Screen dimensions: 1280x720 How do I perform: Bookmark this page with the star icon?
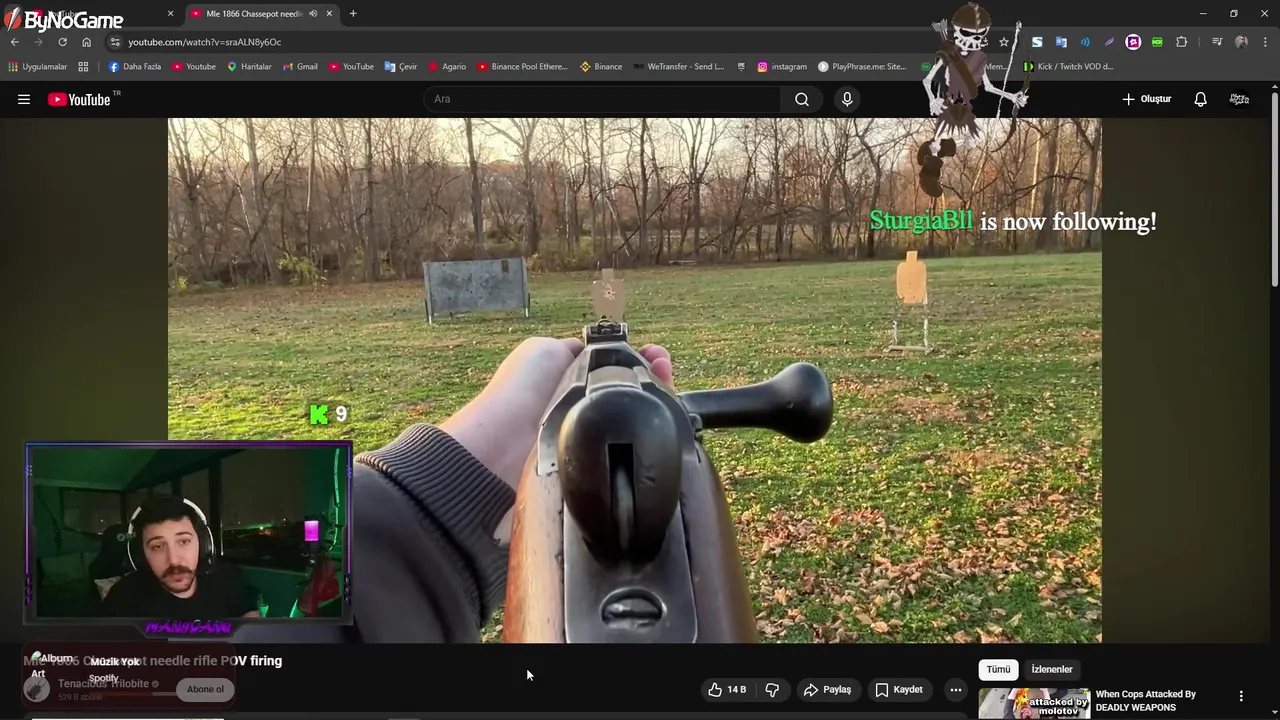pos(1004,42)
